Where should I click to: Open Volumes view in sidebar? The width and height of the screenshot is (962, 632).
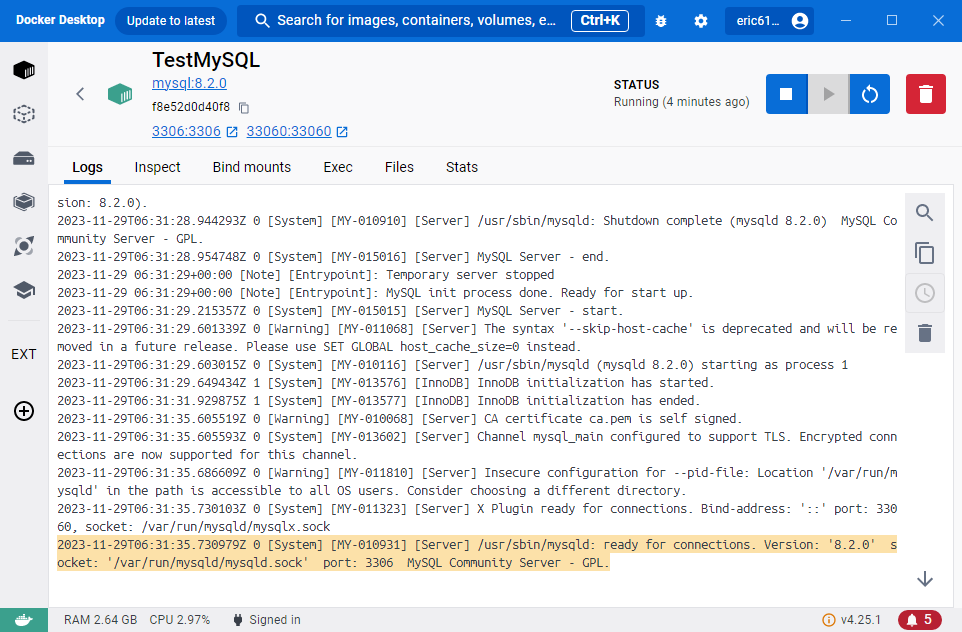[x=24, y=158]
